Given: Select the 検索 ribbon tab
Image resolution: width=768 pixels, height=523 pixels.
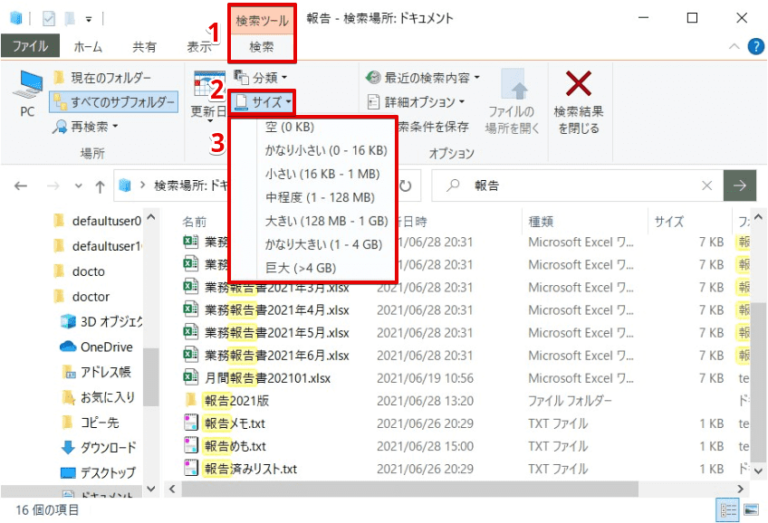Looking at the screenshot, I should point(262,47).
